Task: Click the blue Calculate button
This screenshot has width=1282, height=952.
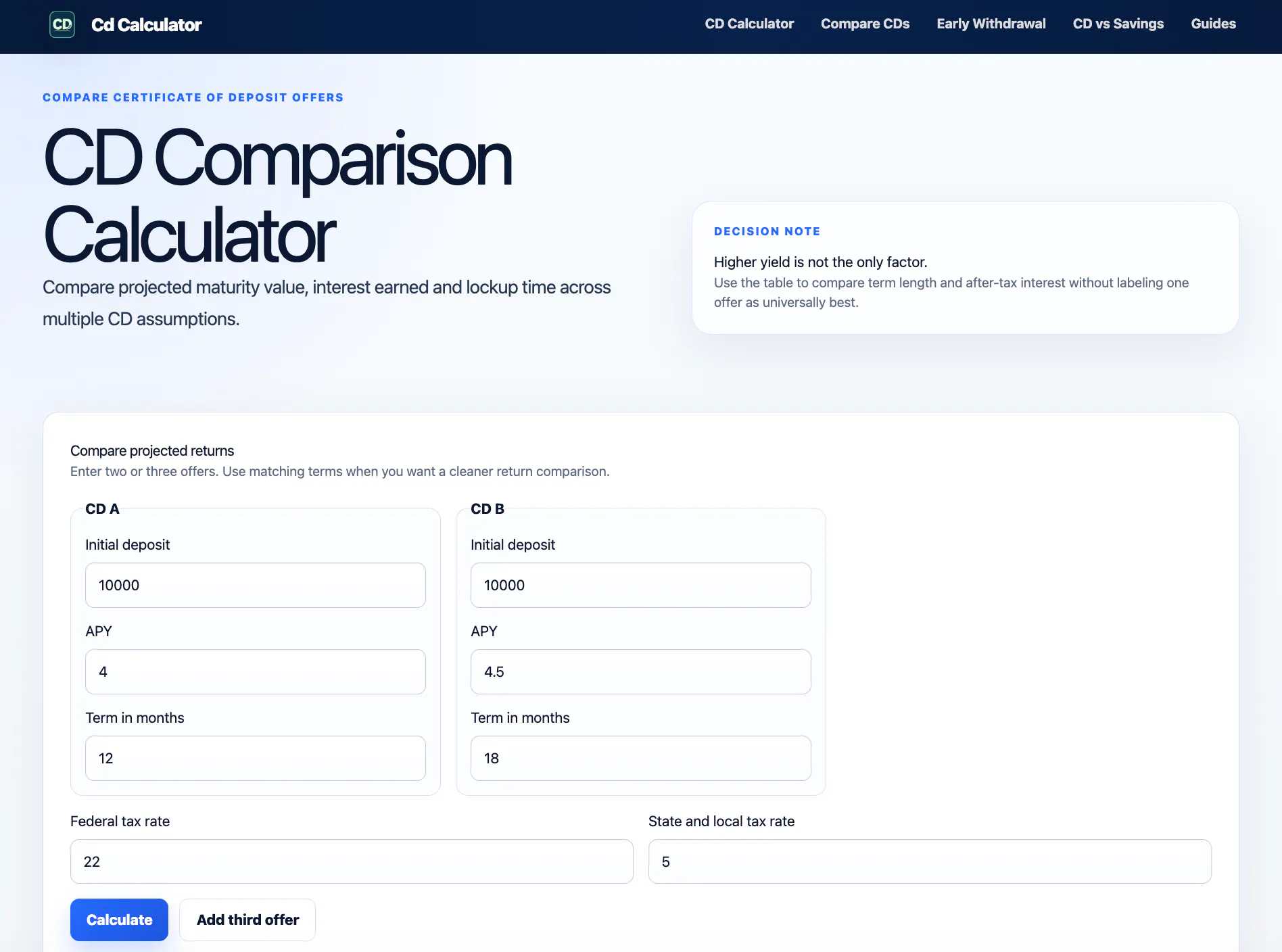Action: pyautogui.click(x=119, y=920)
